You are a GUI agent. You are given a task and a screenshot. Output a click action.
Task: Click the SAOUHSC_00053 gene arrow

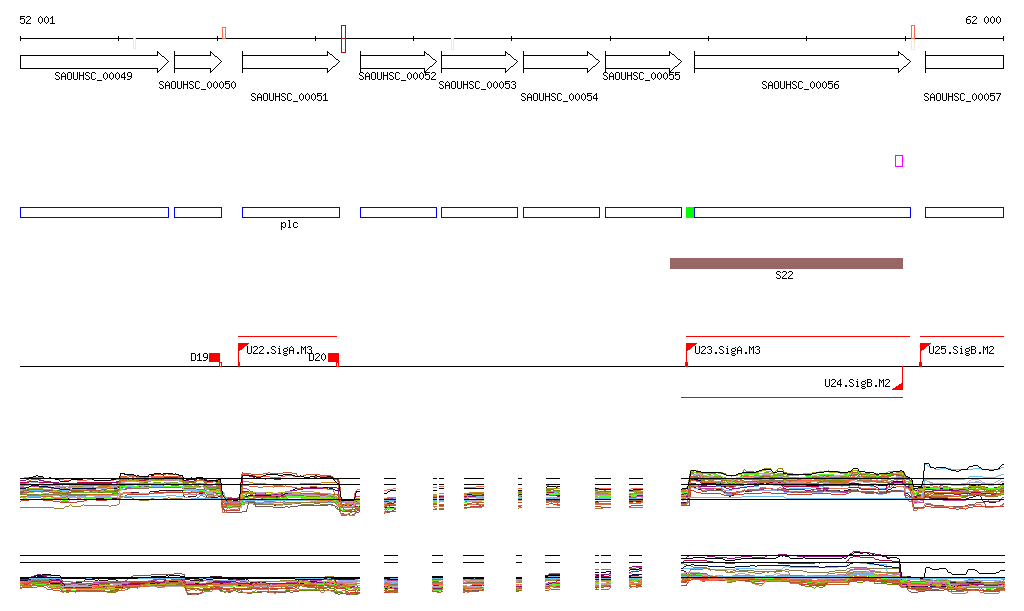pos(479,62)
